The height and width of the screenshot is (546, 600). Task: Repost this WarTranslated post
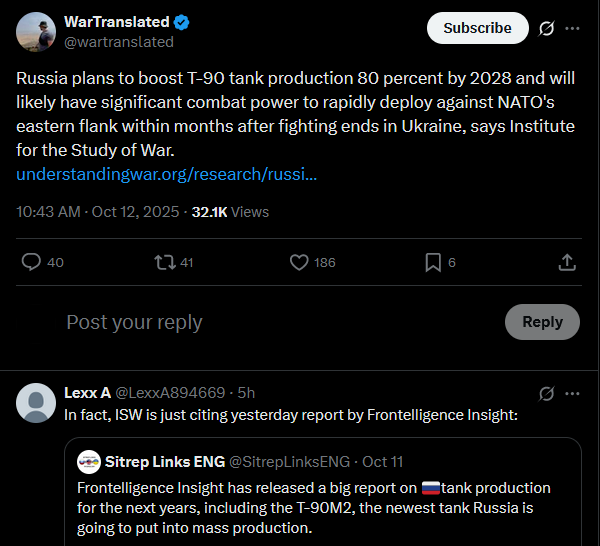coord(163,262)
